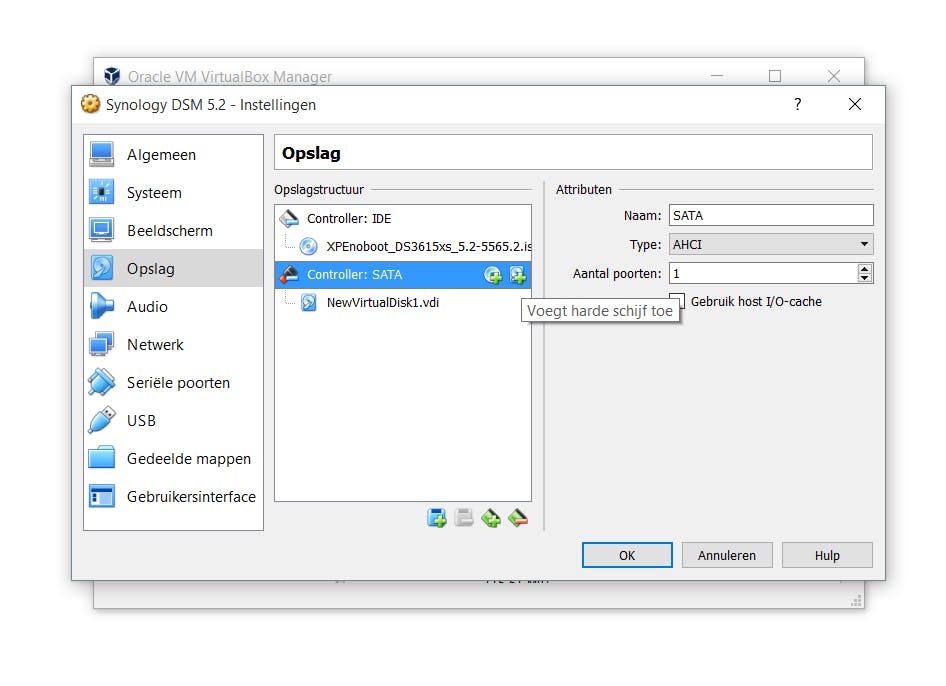Minimize the VirtualBox Manager window
This screenshot has height=686, width=946.
pos(717,76)
